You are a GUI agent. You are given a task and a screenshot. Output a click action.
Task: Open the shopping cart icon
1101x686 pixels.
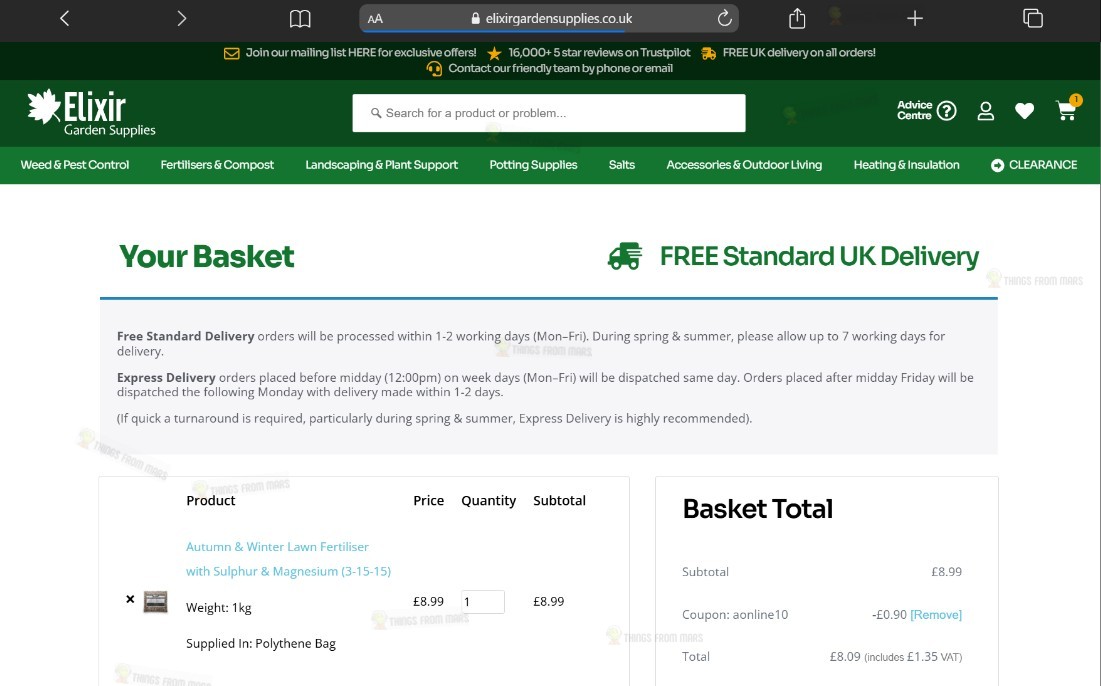tap(1067, 110)
